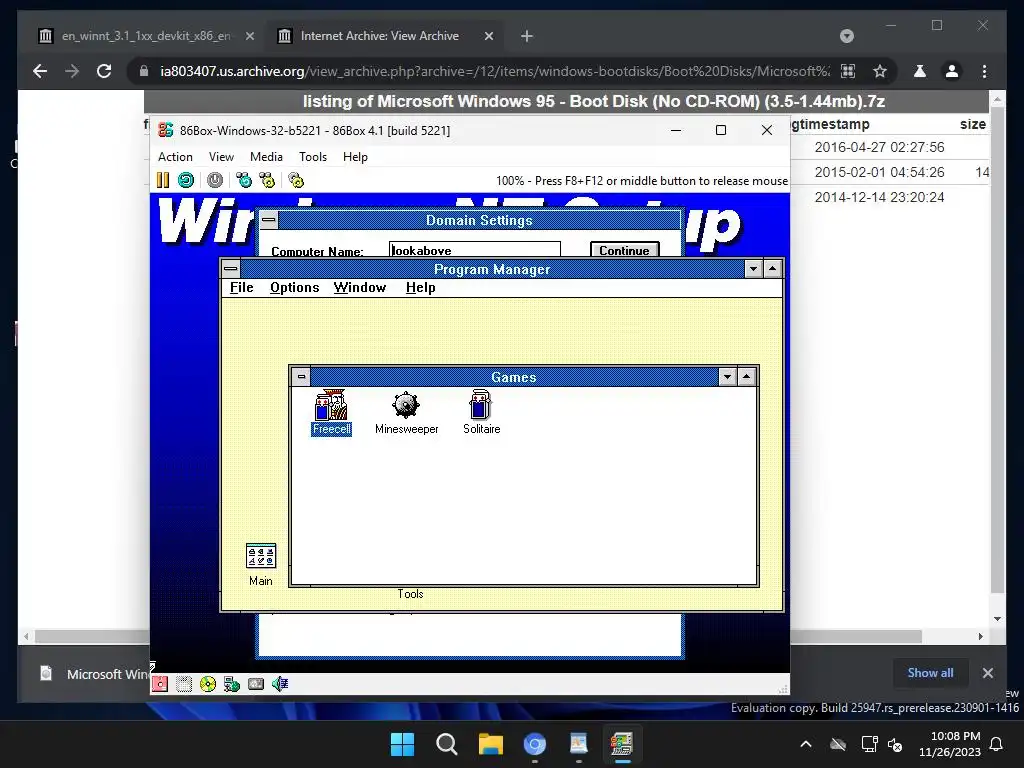
Task: Close the downloads bar
Action: click(x=987, y=673)
